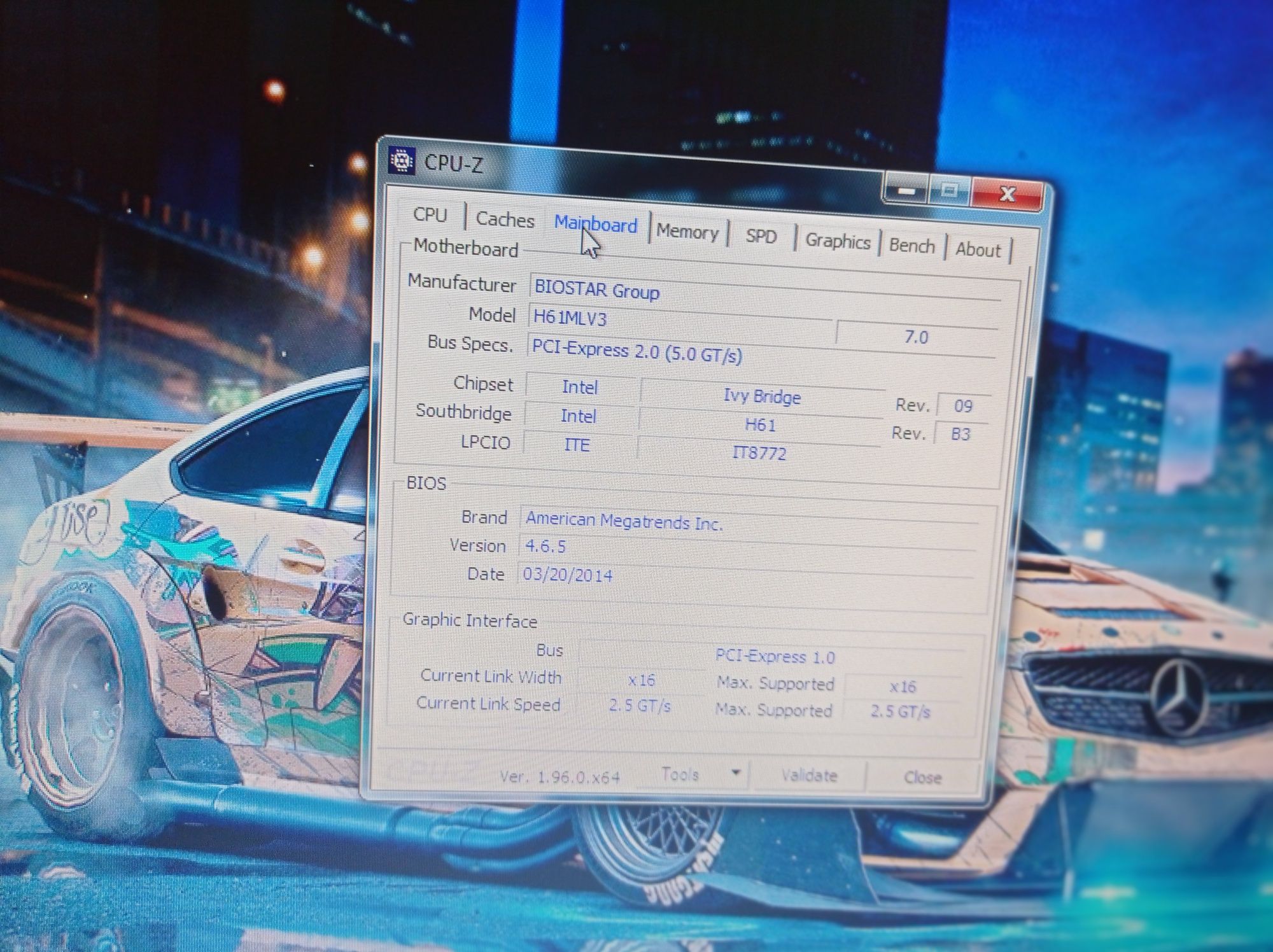The width and height of the screenshot is (1273, 952).
Task: Click the Close button at bottom
Action: [x=922, y=778]
